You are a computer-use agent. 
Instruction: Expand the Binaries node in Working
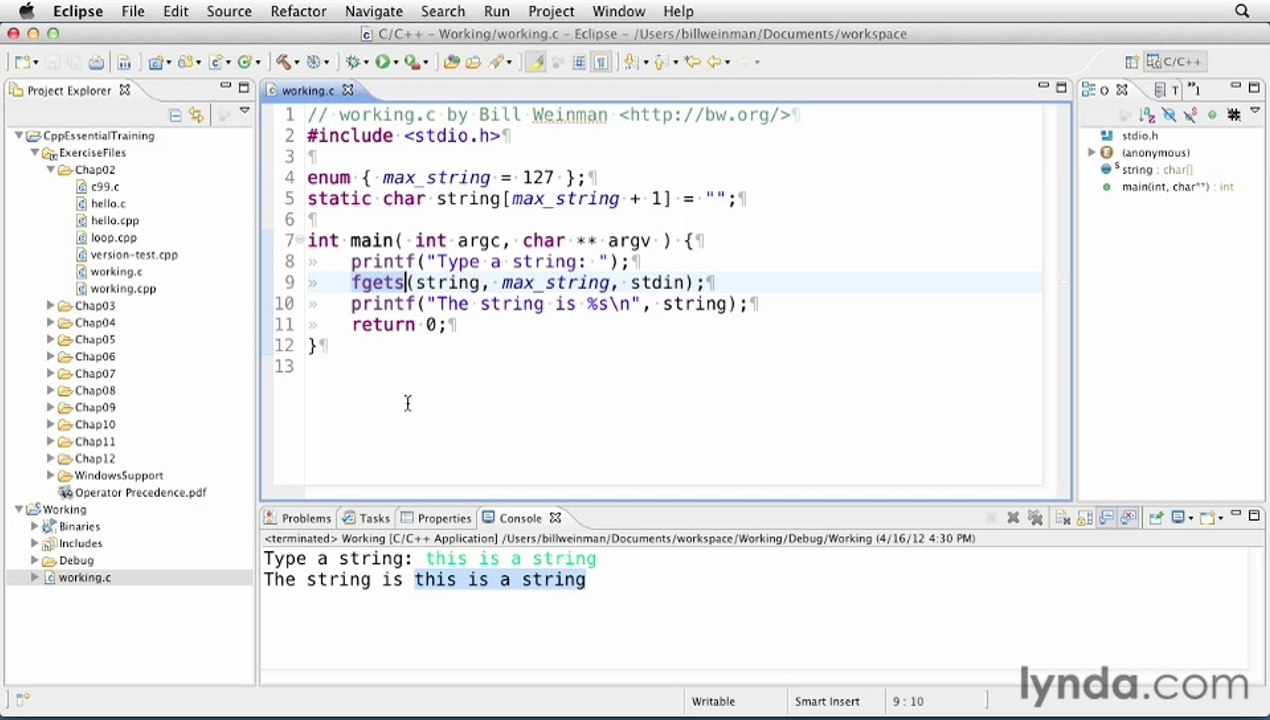[x=35, y=527]
